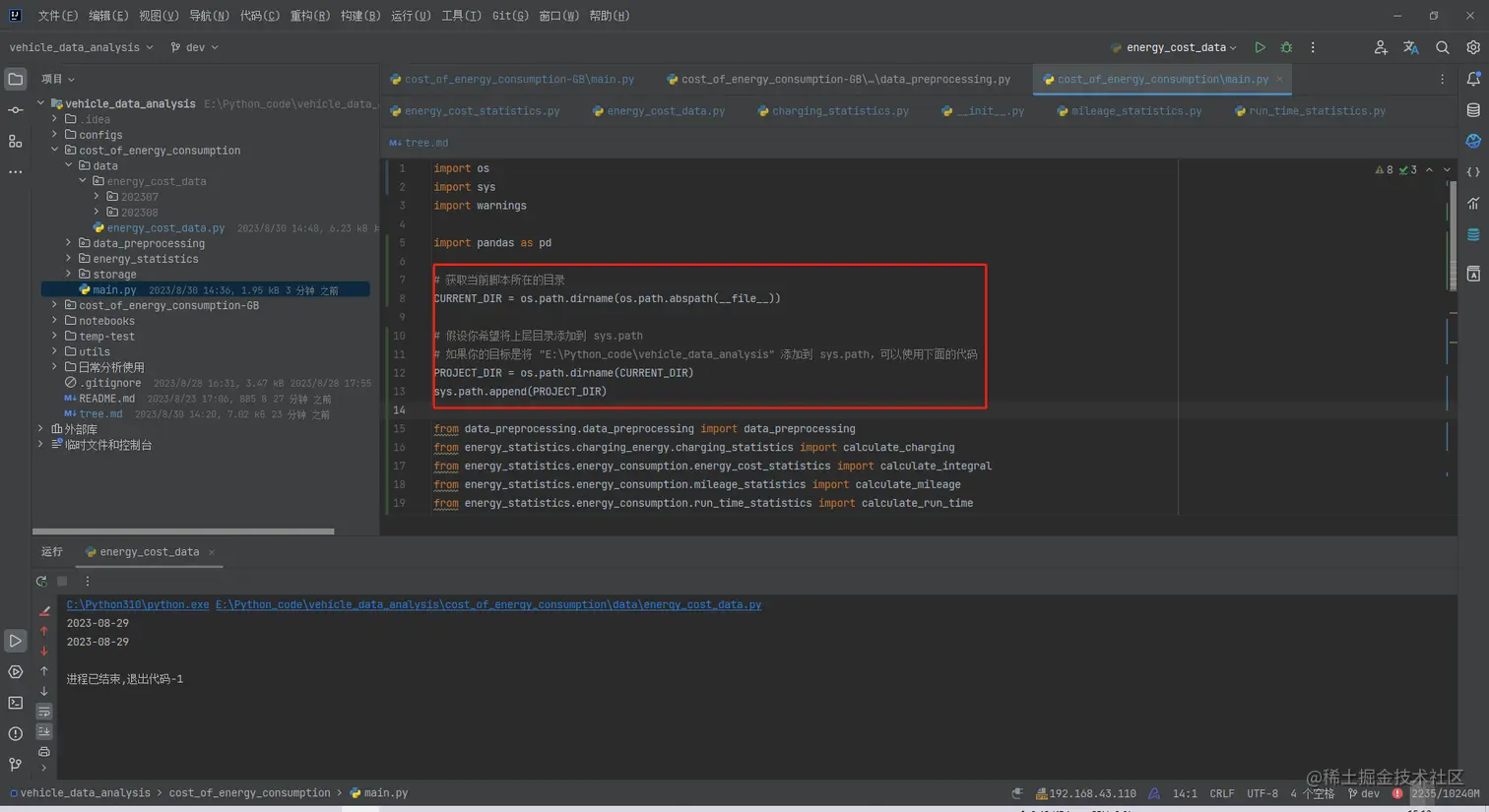Switch to the tree.md editor tab
The image size is (1489, 812).
[x=419, y=143]
